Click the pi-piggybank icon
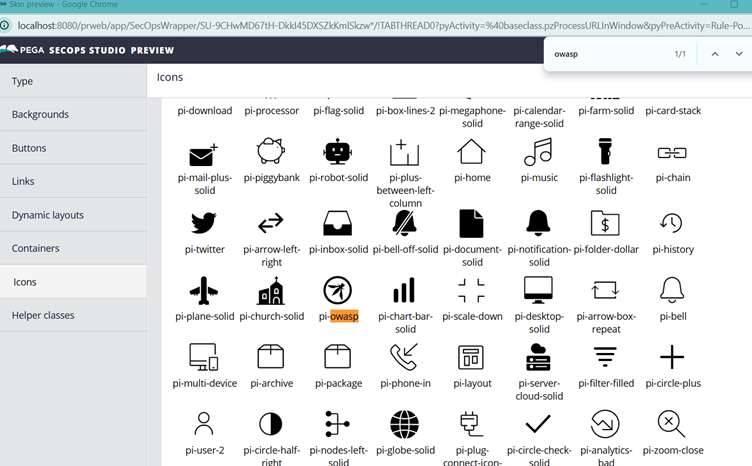The height and width of the screenshot is (466, 752). click(x=271, y=153)
